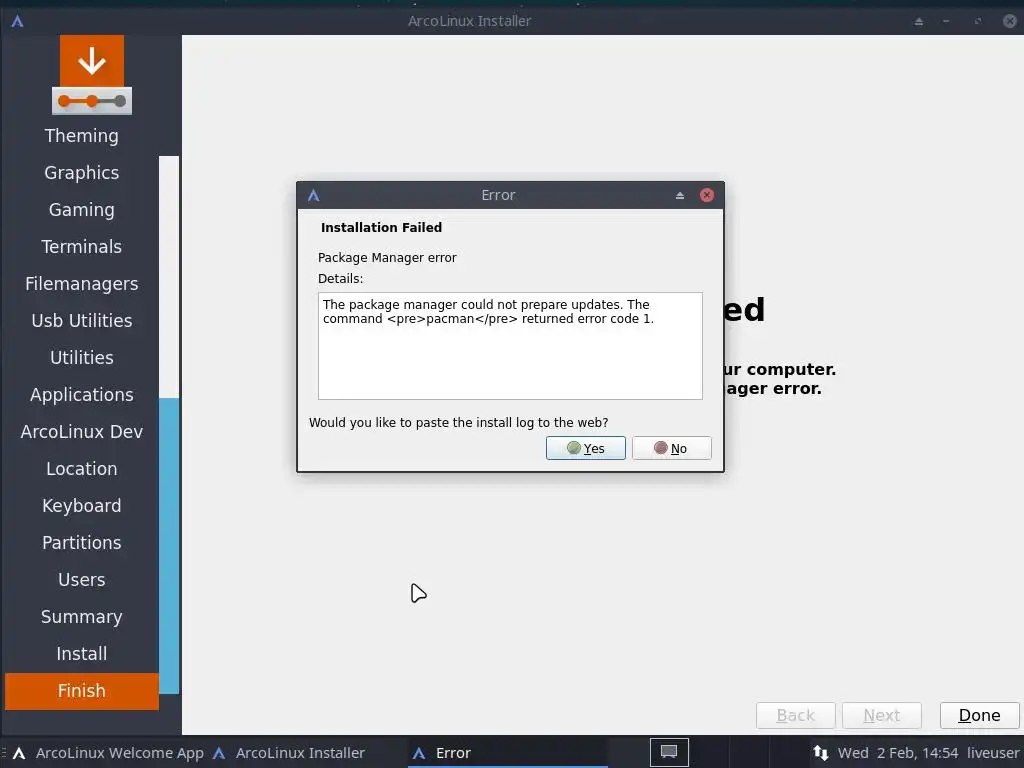Image resolution: width=1024 pixels, height=768 pixels.
Task: Switch to ArcoLinux Welcome App in taskbar
Action: pyautogui.click(x=109, y=753)
